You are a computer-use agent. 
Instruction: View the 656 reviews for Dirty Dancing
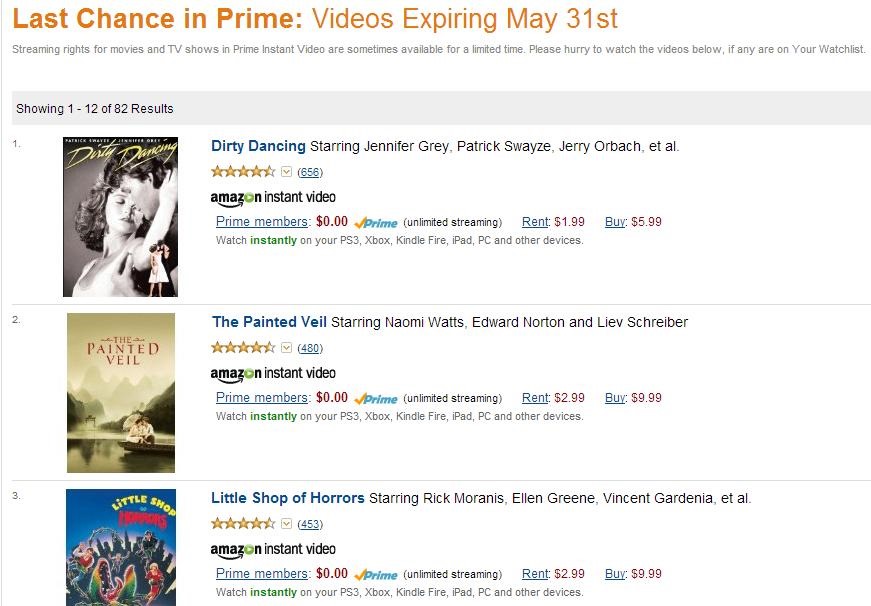[310, 172]
